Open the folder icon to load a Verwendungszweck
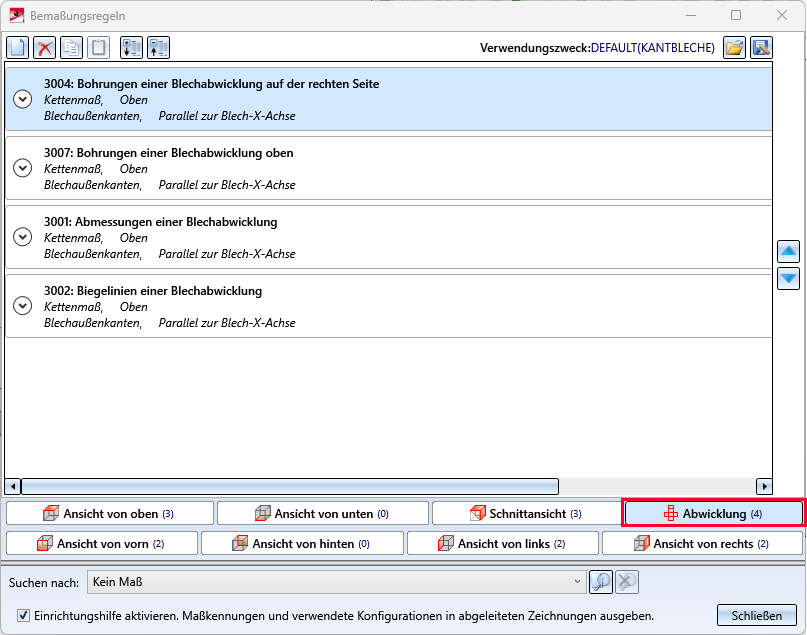 735,47
